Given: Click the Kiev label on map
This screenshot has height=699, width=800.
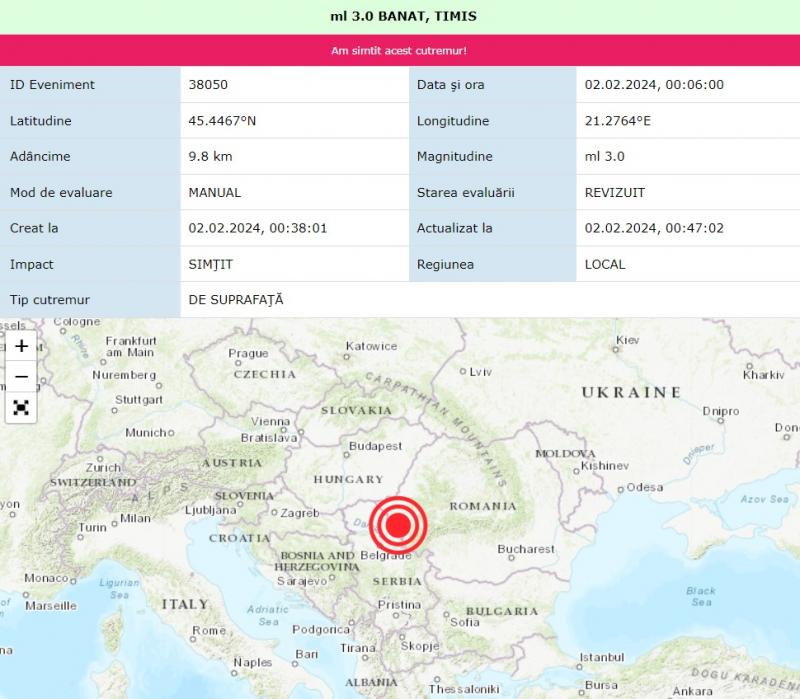Looking at the screenshot, I should pos(627,341).
